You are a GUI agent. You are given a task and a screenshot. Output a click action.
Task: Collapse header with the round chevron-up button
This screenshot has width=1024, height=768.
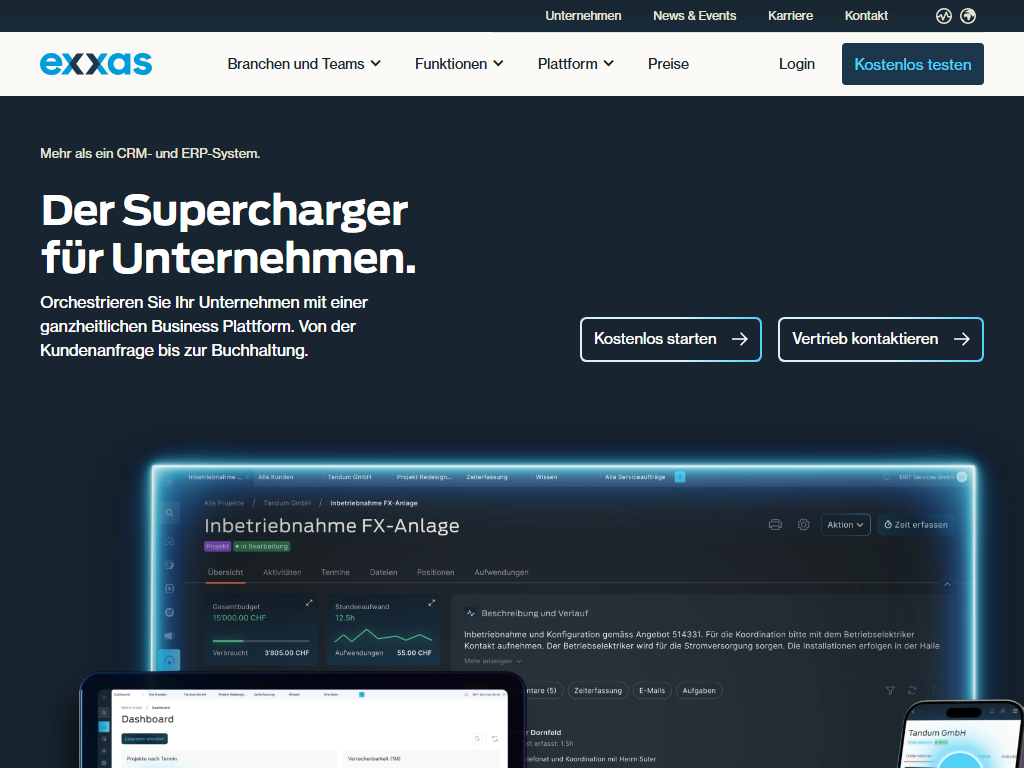click(x=947, y=584)
